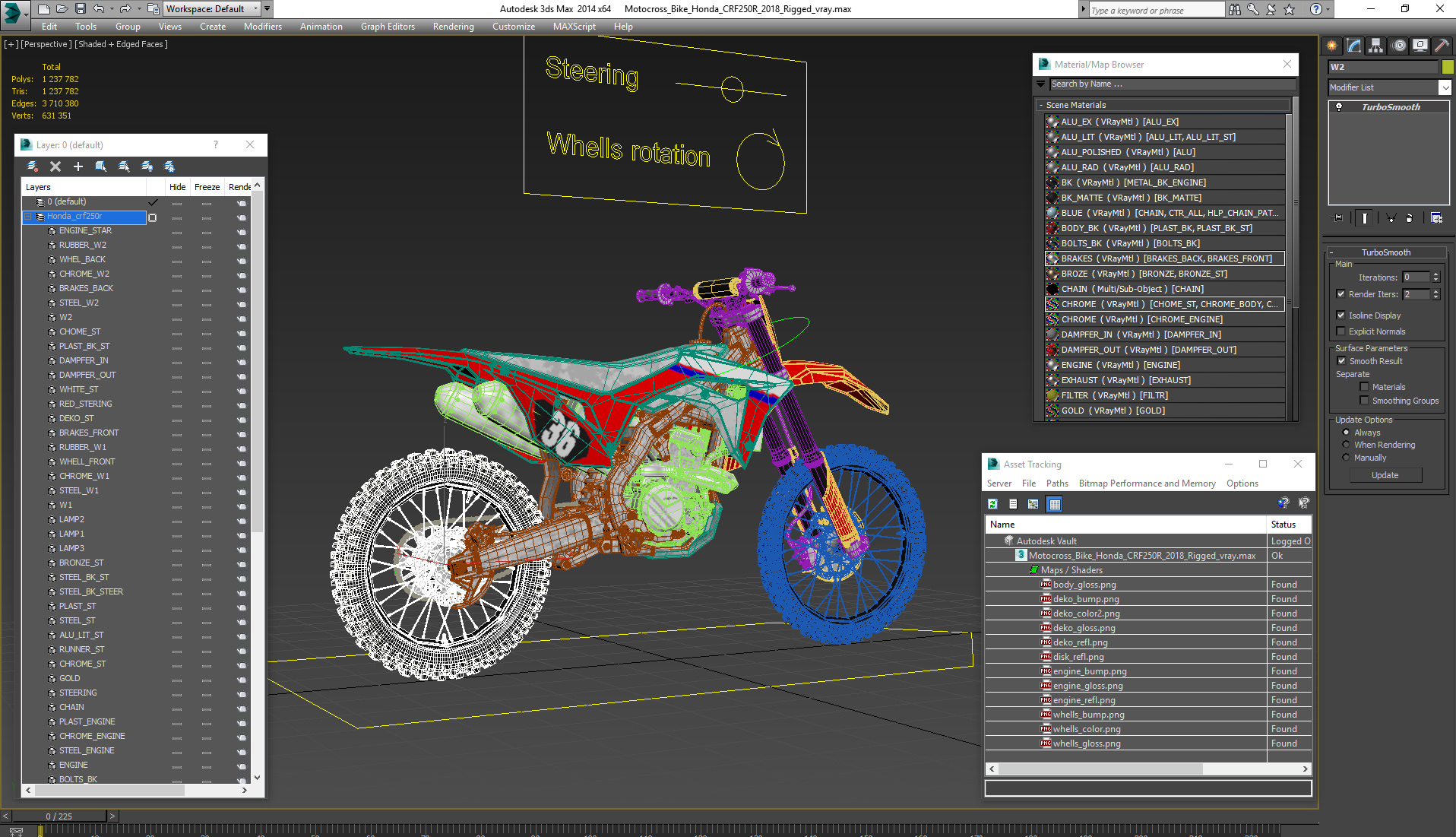Collapse the Scene Materials group
This screenshot has width=1456, height=837.
click(1041, 105)
